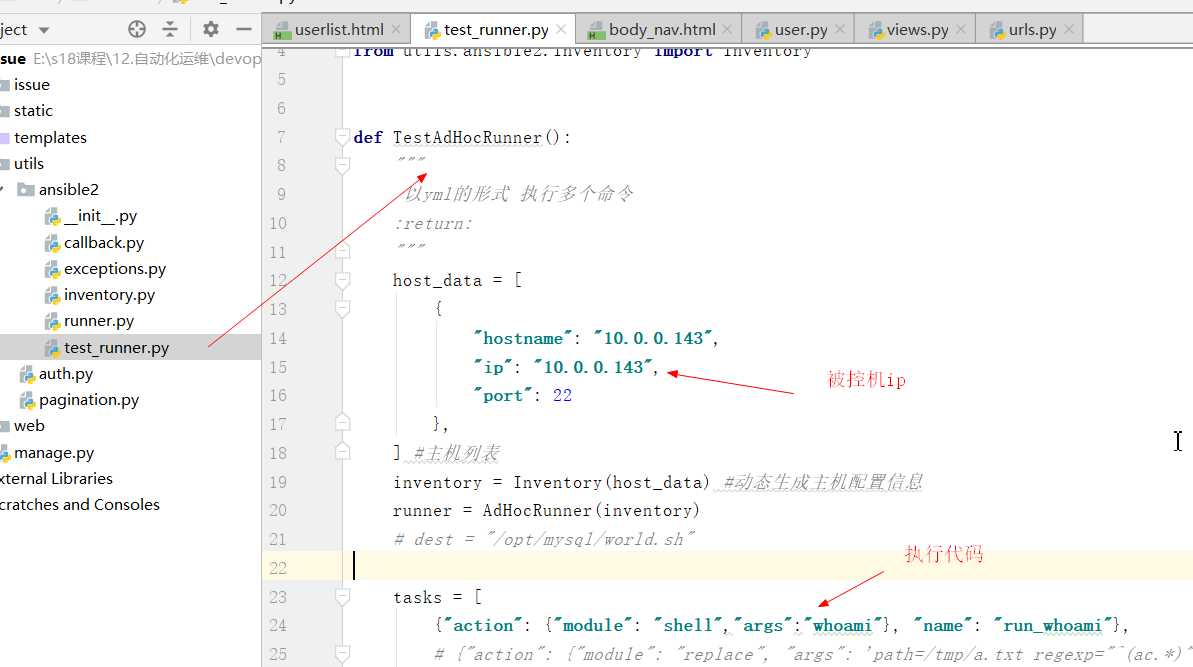Click the locate current file crosshair icon
Viewport: 1193px width, 667px height.
click(x=137, y=30)
